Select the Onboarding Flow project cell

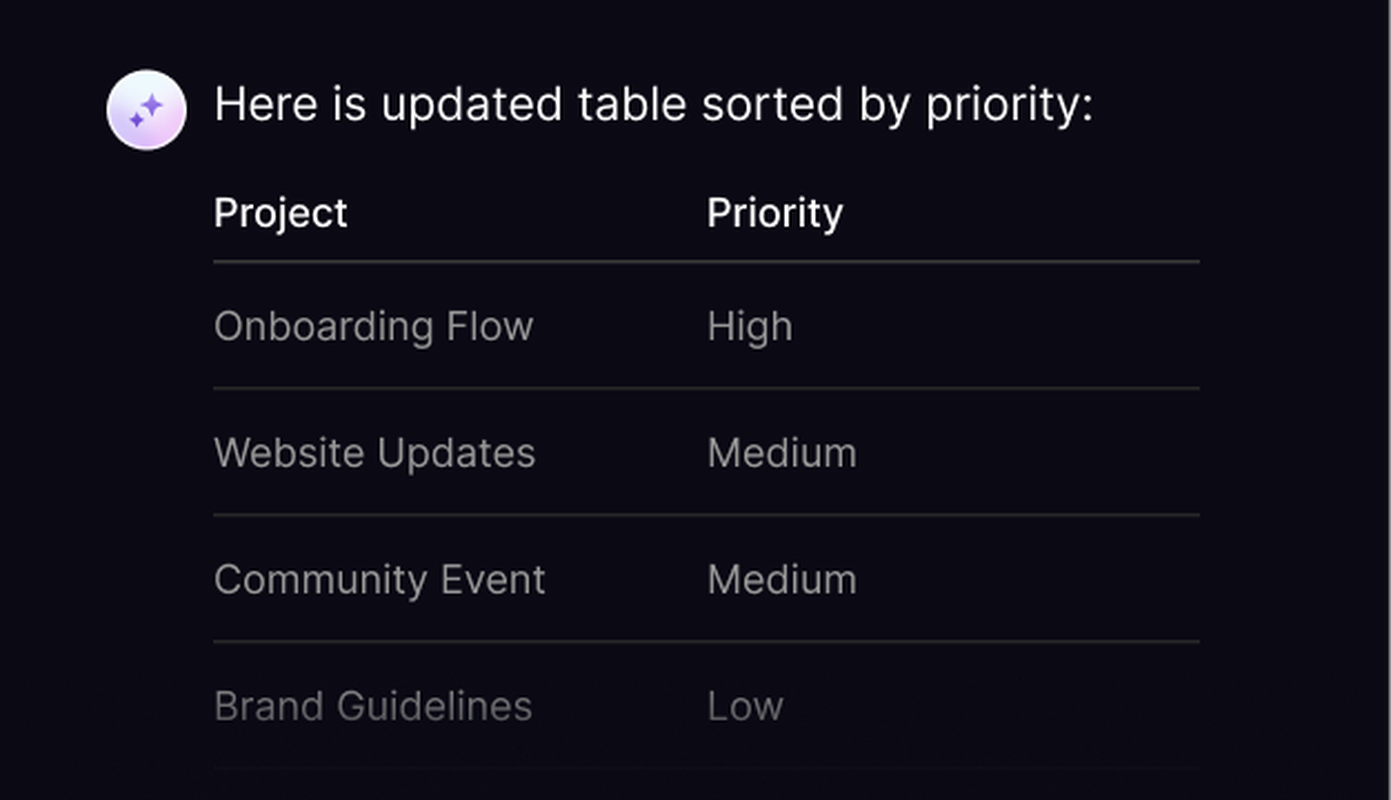[x=373, y=327]
